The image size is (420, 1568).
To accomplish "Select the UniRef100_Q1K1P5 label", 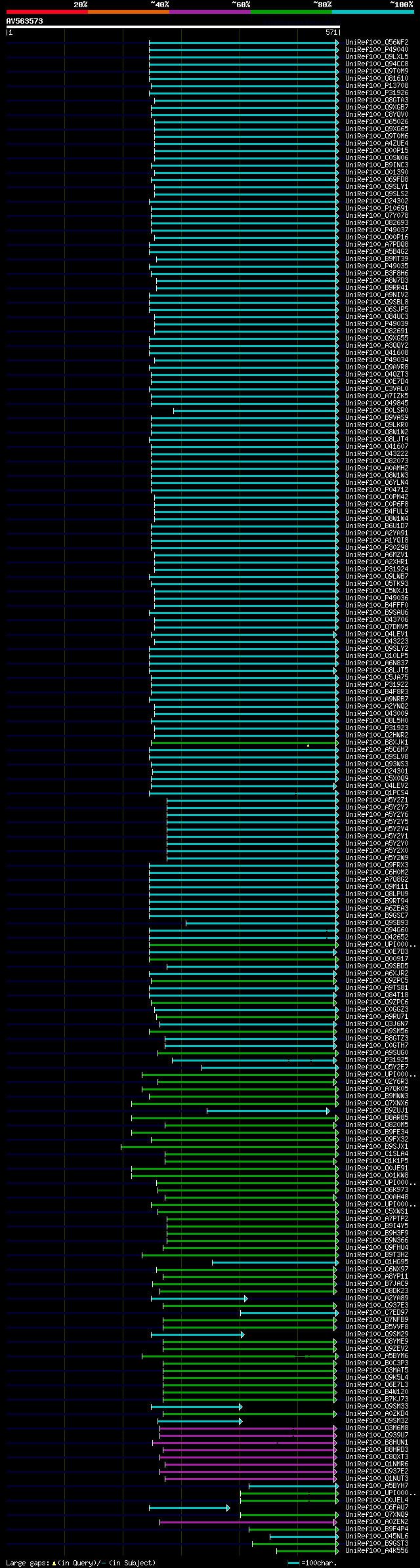I will [377, 1161].
